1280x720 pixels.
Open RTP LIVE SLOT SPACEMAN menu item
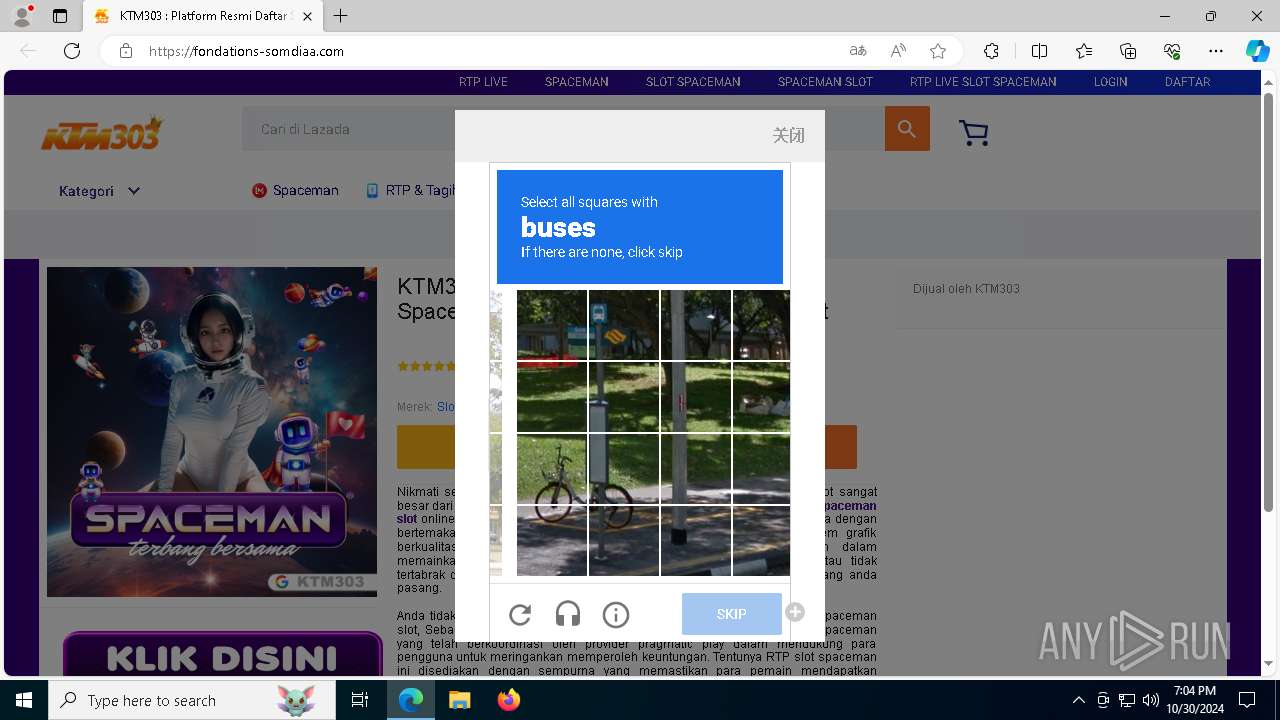983,82
